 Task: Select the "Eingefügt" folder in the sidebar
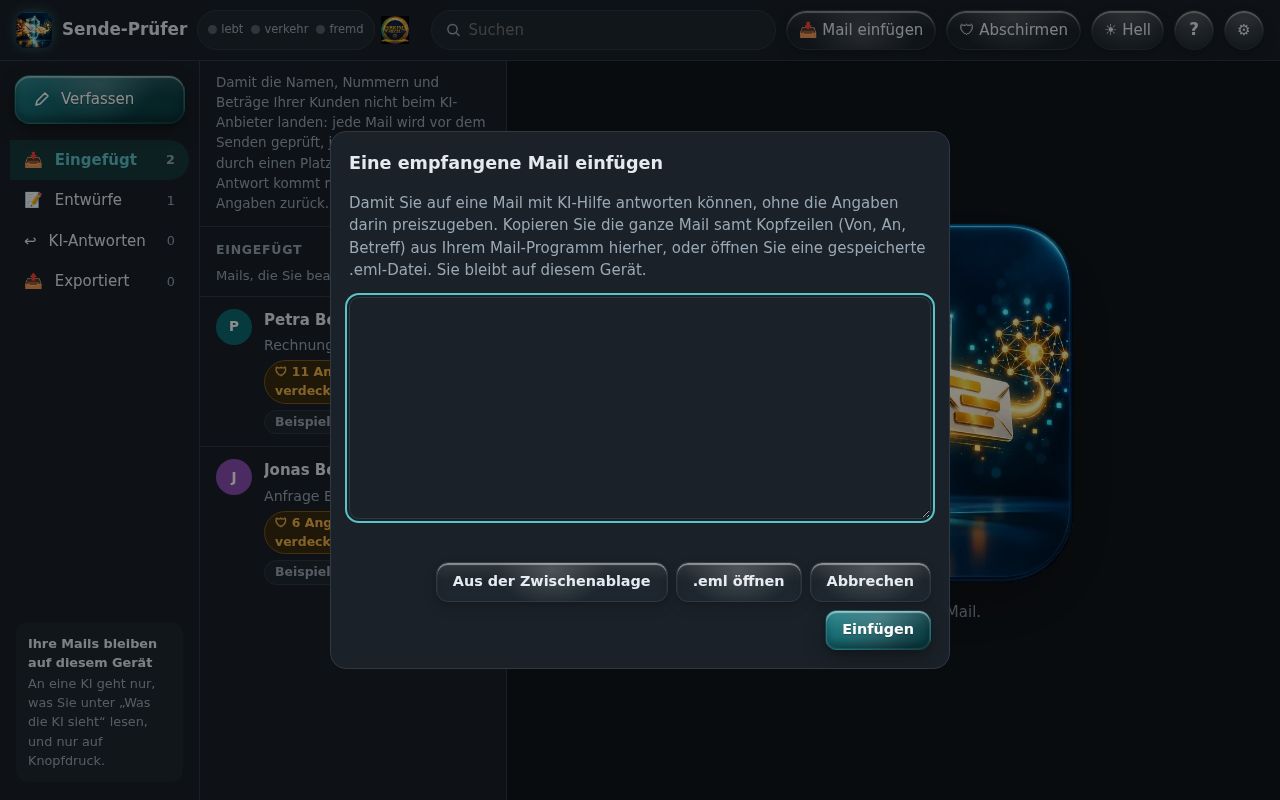pyautogui.click(x=99, y=160)
